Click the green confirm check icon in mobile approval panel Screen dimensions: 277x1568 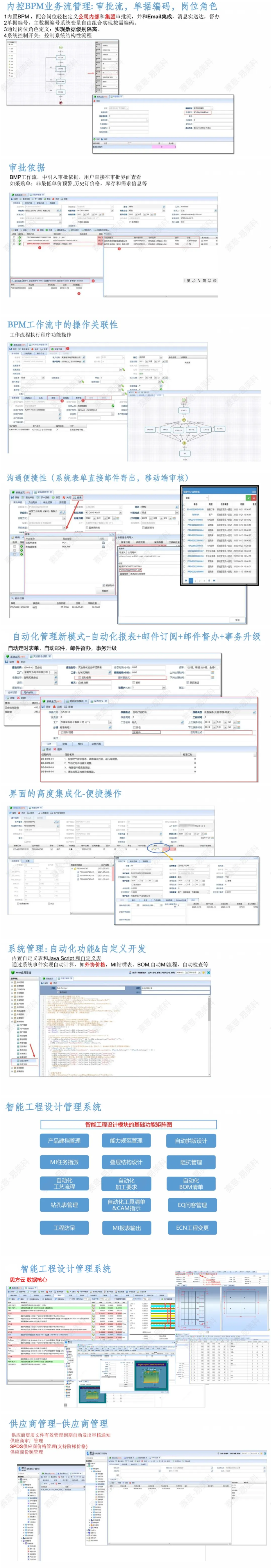[249, 498]
